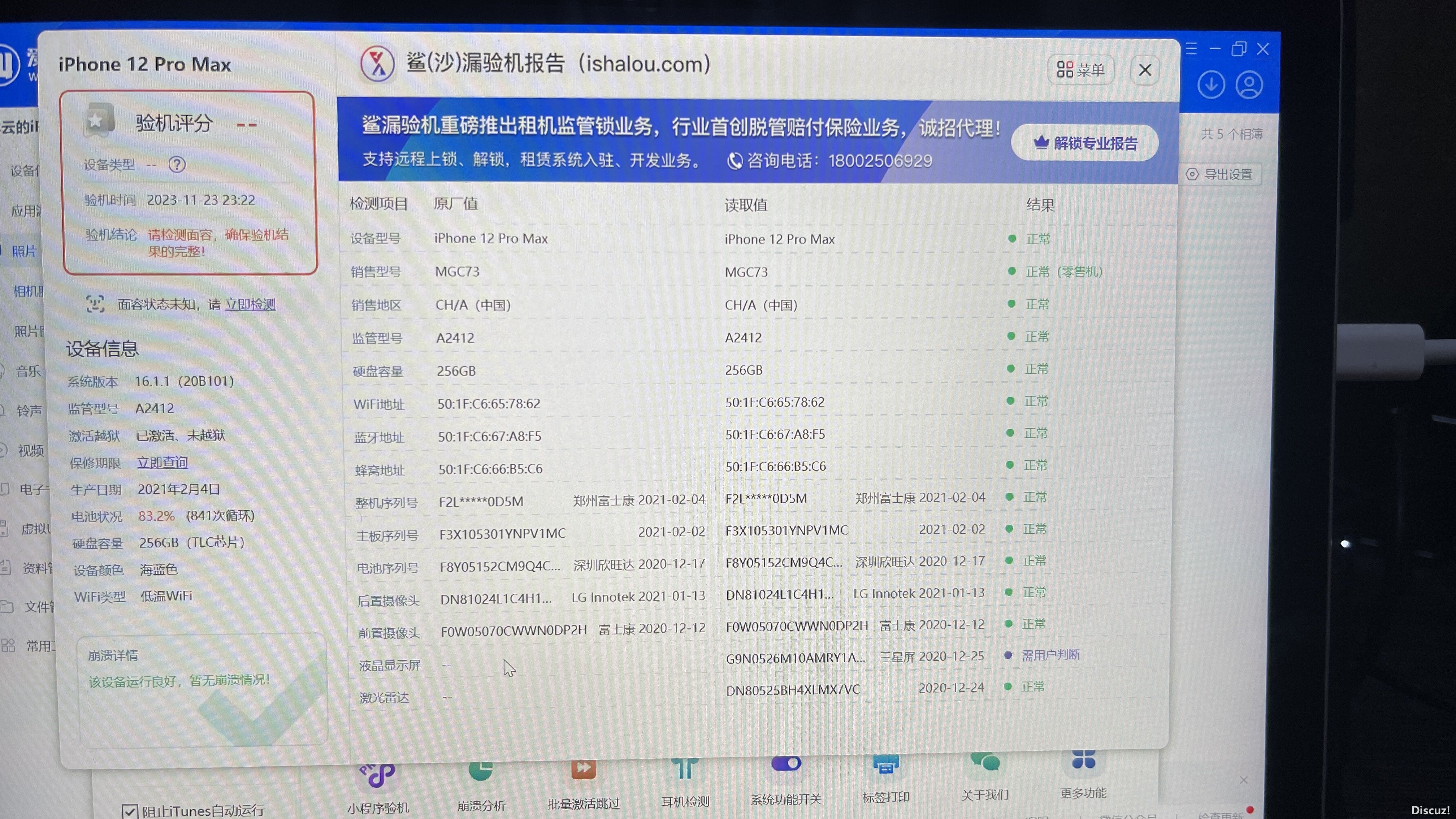This screenshot has width=1456, height=819.
Task: Open the 菜单 menu button
Action: pos(1080,70)
